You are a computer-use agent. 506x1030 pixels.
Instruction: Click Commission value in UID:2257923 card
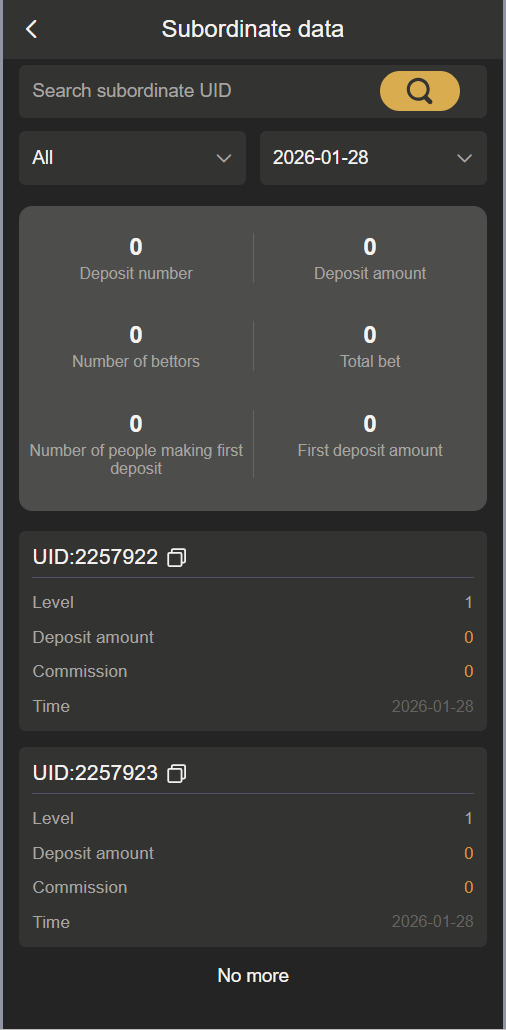pos(469,887)
